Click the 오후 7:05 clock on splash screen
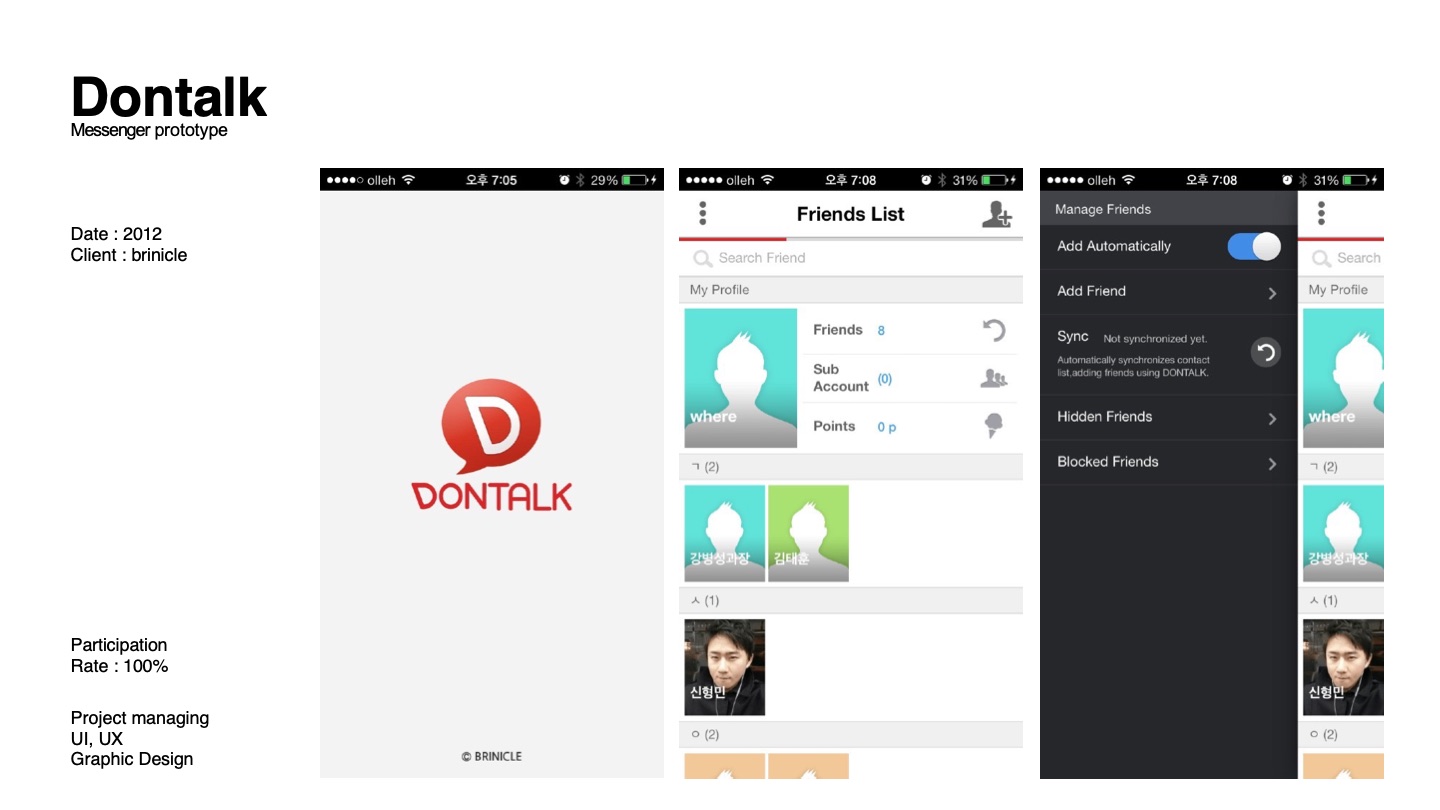The width and height of the screenshot is (1440, 810). point(492,180)
